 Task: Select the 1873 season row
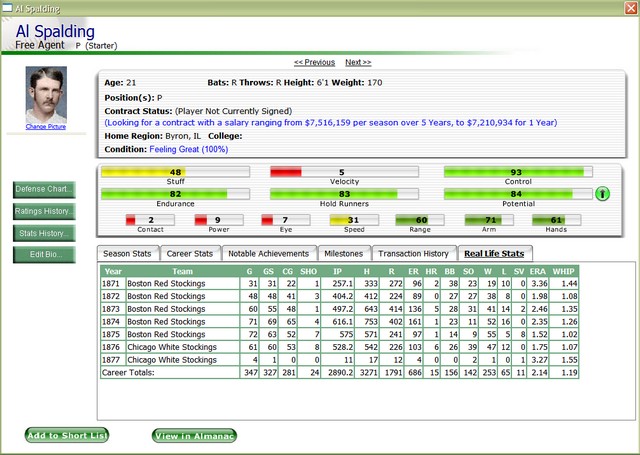click(x=340, y=309)
